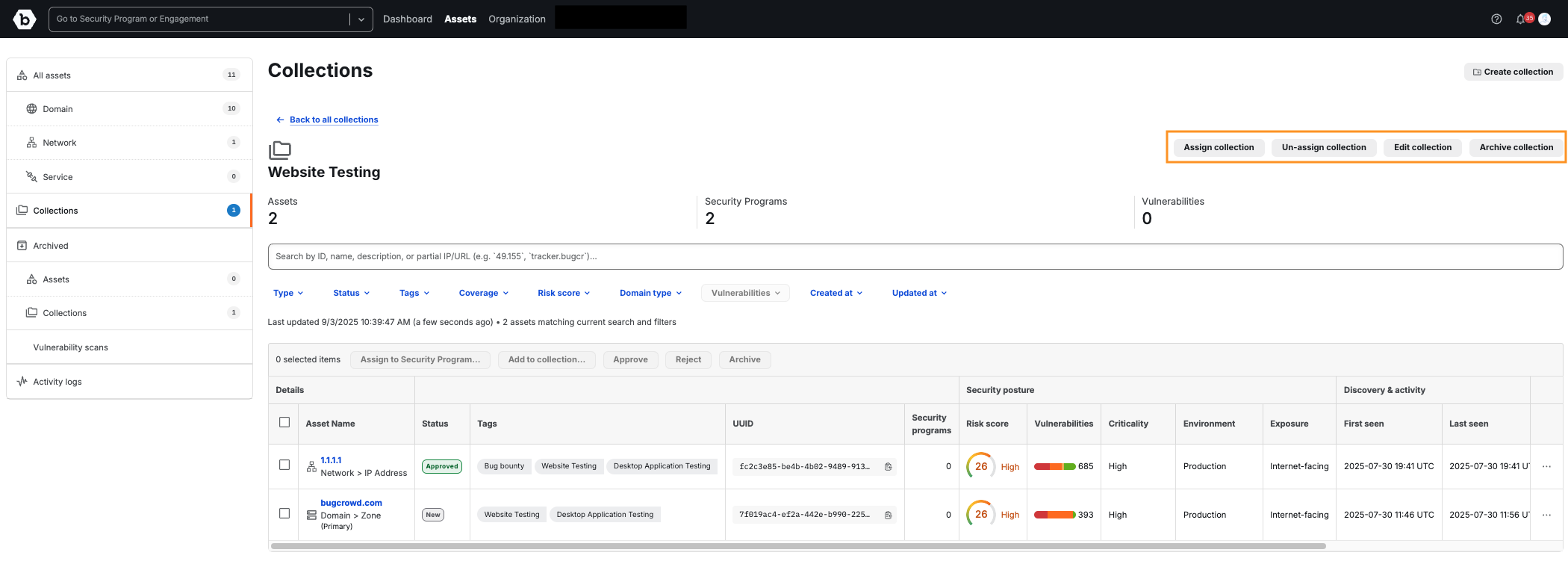Click the Bug bounty tag on 1.1.1.1
Image resolution: width=1568 pixels, height=579 pixels.
pyautogui.click(x=504, y=466)
